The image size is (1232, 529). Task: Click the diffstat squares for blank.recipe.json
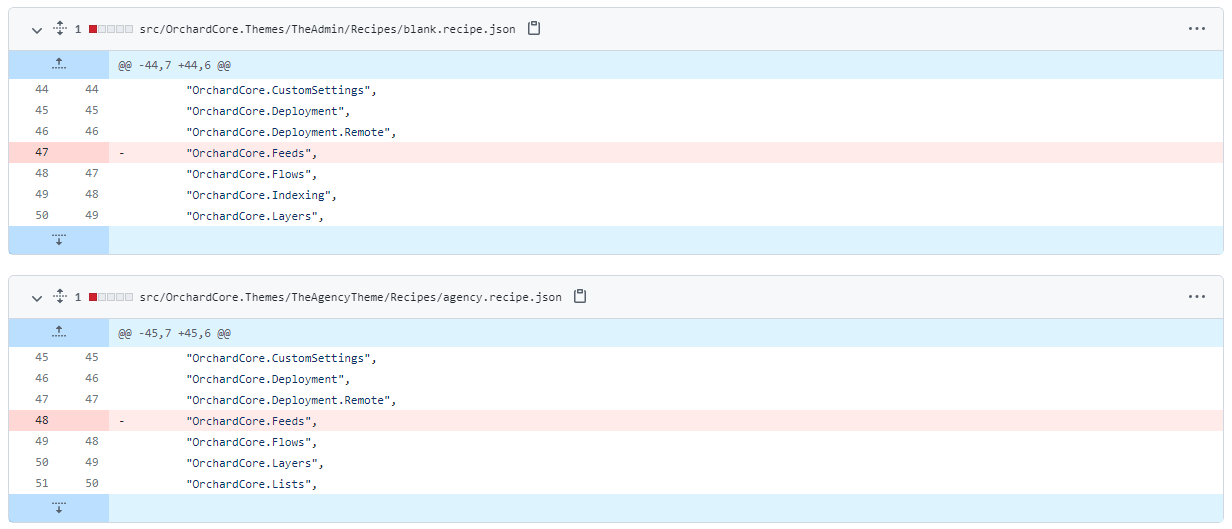111,29
